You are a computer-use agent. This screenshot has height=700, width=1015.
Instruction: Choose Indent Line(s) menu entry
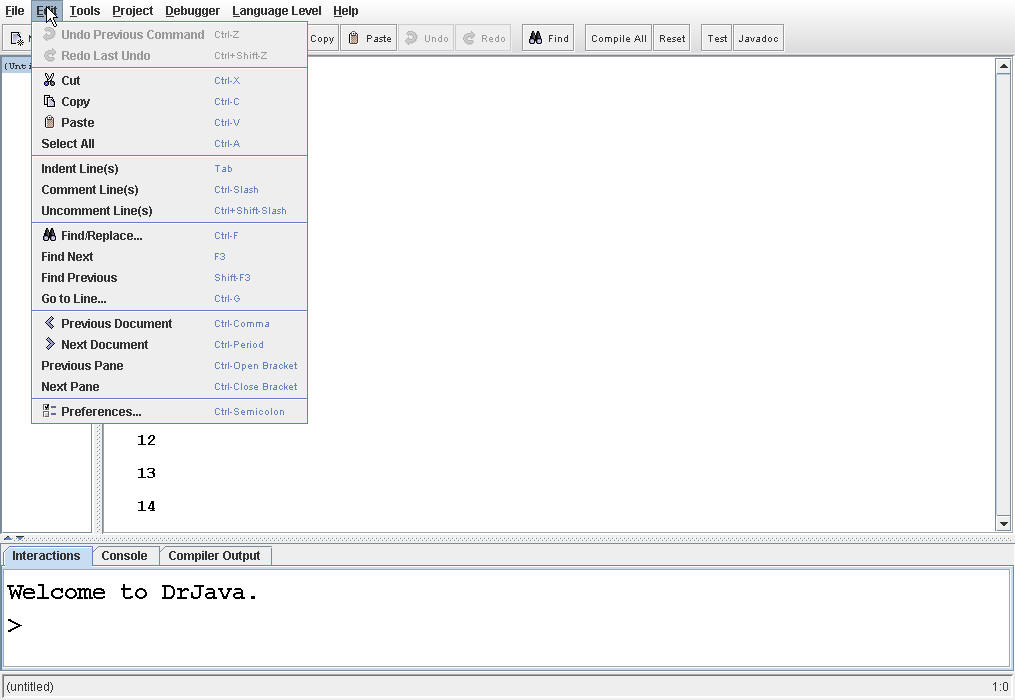pos(169,168)
